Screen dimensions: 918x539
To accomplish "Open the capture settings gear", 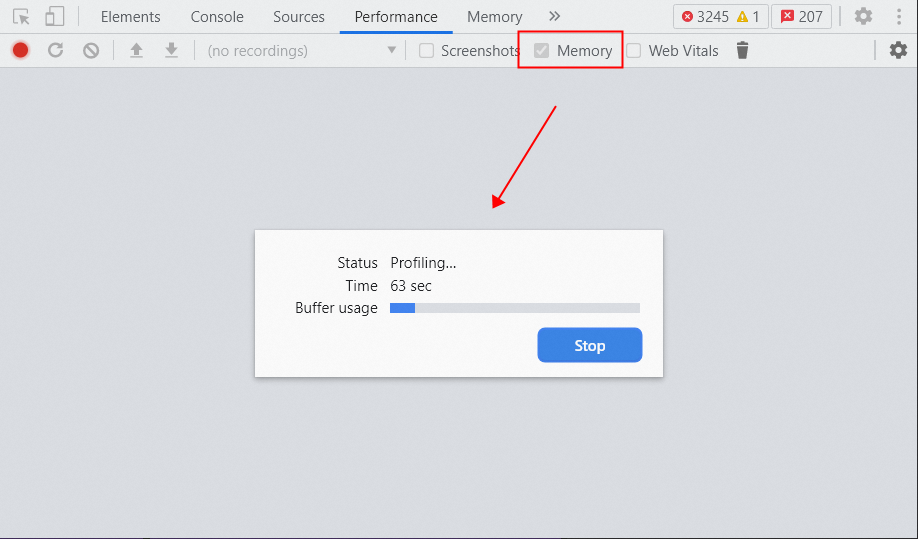I will (898, 50).
